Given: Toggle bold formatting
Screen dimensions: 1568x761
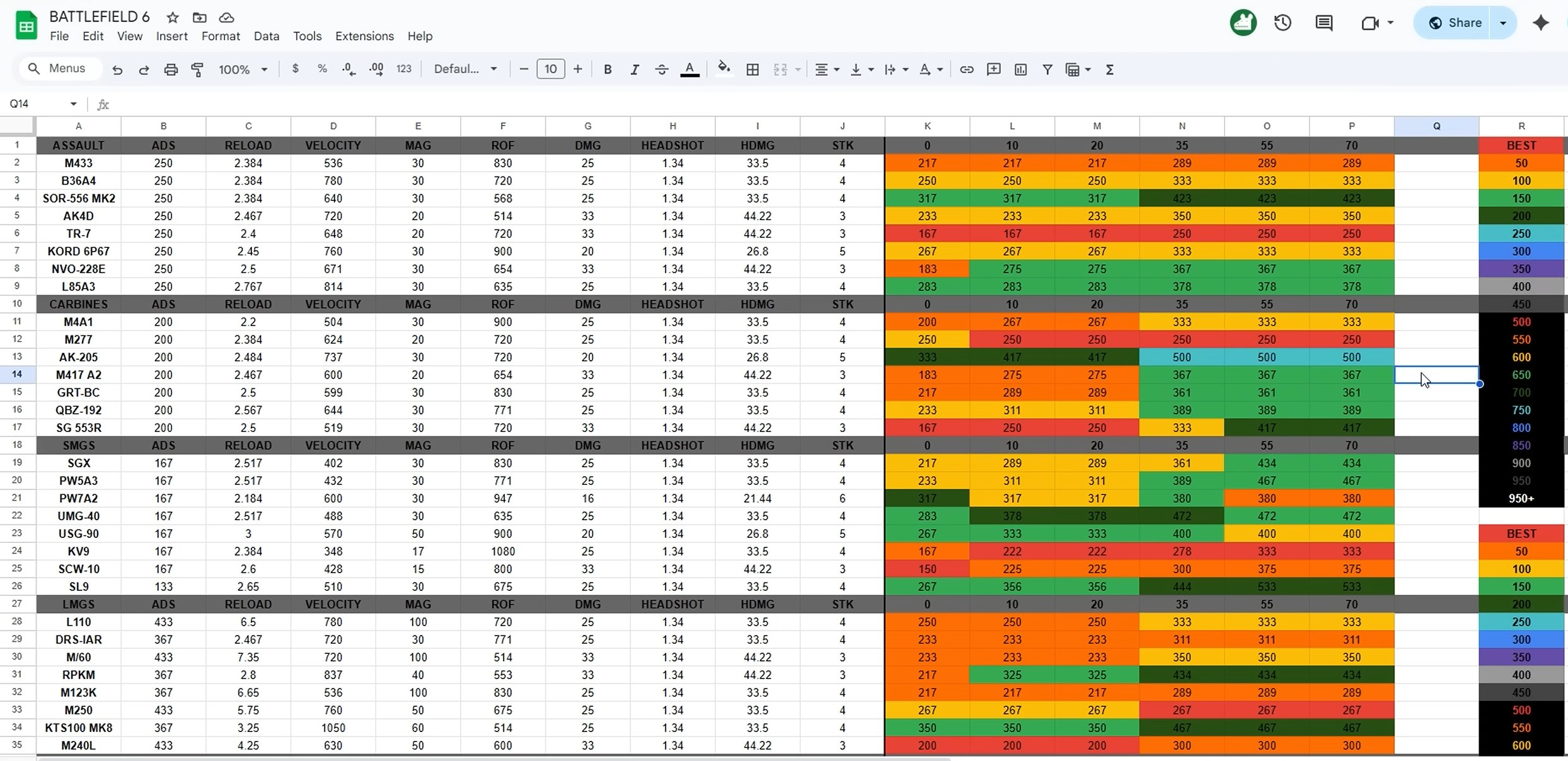Looking at the screenshot, I should click(608, 69).
